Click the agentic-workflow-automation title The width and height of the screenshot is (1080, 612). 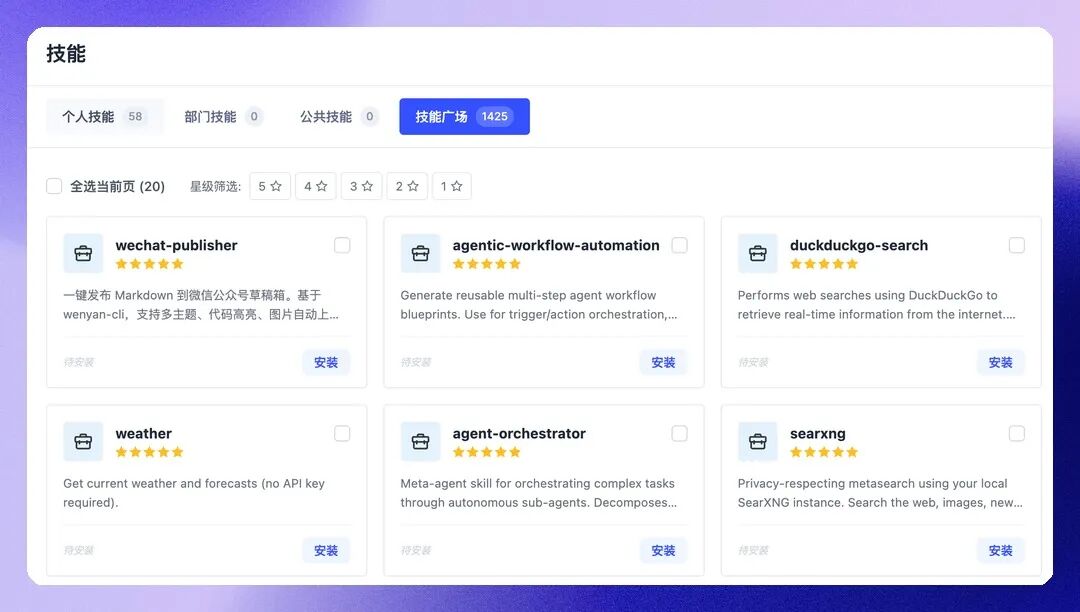(x=556, y=245)
